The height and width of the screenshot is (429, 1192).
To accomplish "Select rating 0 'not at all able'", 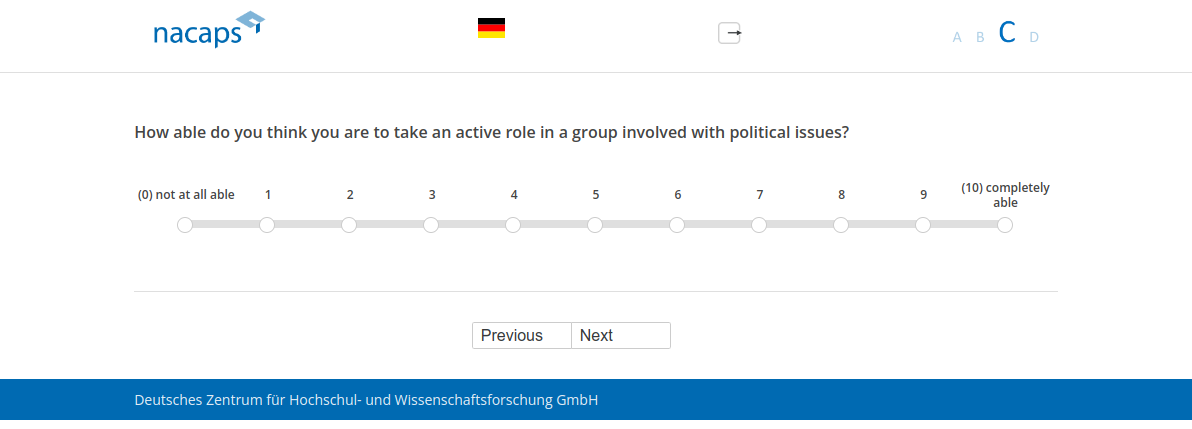I will click(185, 225).
